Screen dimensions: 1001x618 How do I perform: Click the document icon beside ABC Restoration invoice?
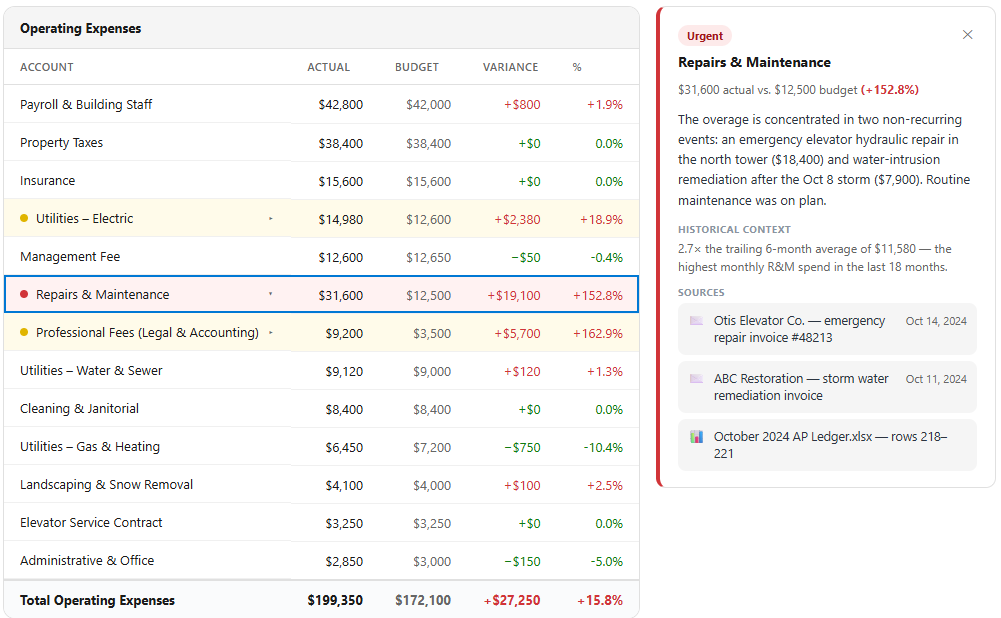pyautogui.click(x=696, y=379)
